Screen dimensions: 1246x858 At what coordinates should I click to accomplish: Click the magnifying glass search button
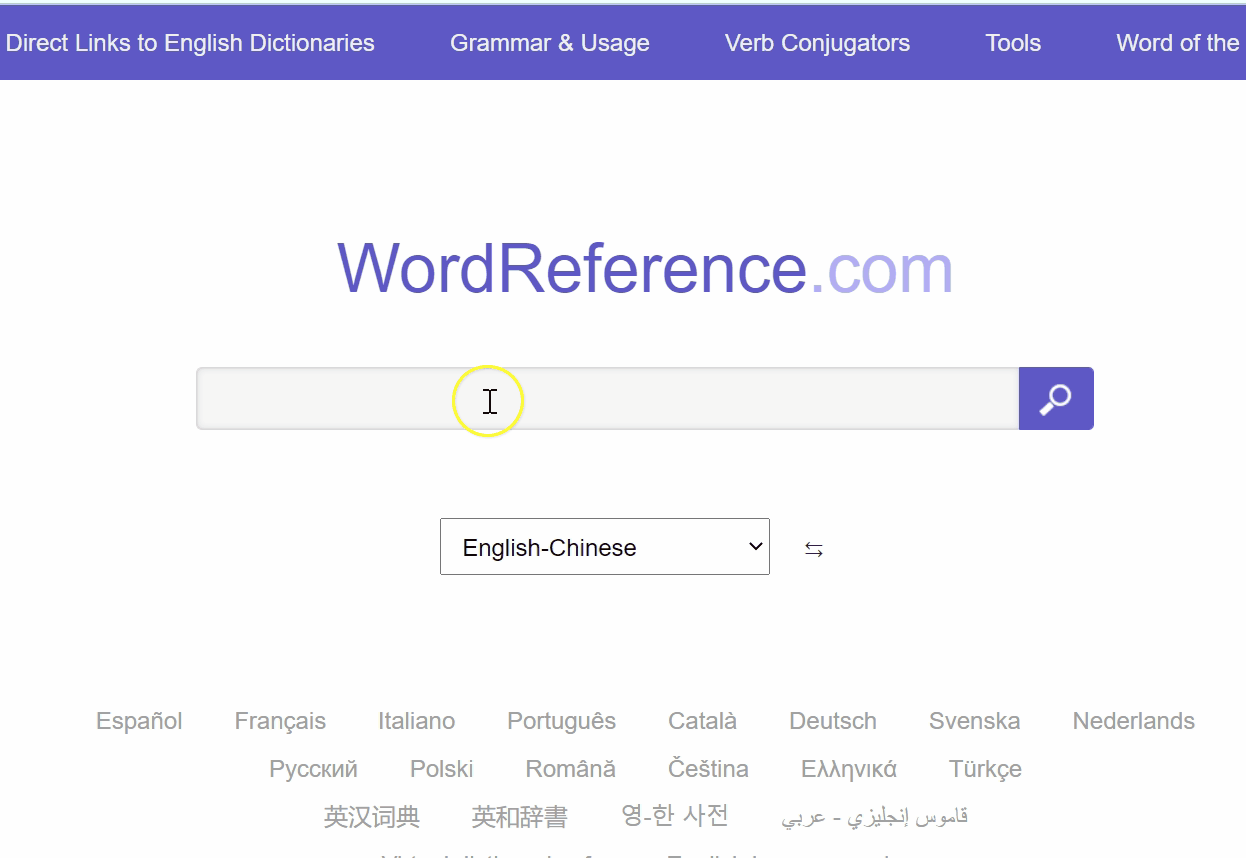tap(1056, 399)
